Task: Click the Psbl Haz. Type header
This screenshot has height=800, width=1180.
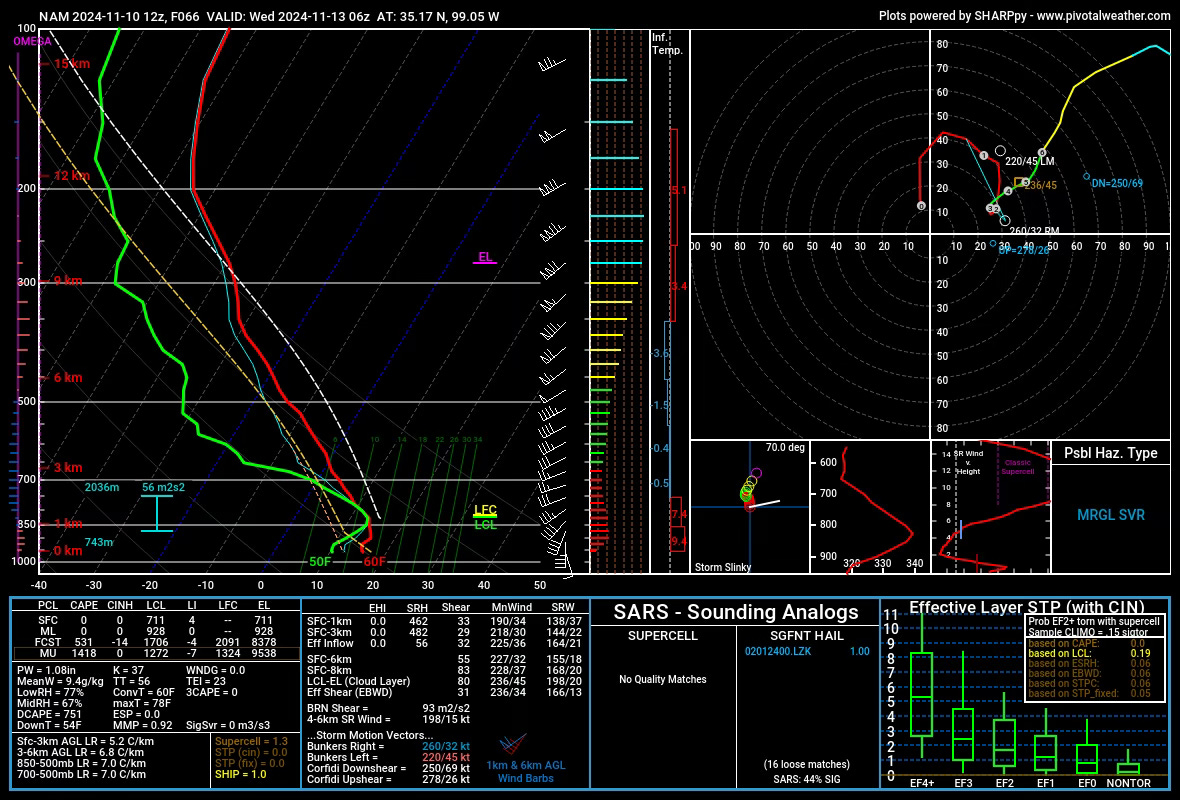Action: pyautogui.click(x=1110, y=453)
